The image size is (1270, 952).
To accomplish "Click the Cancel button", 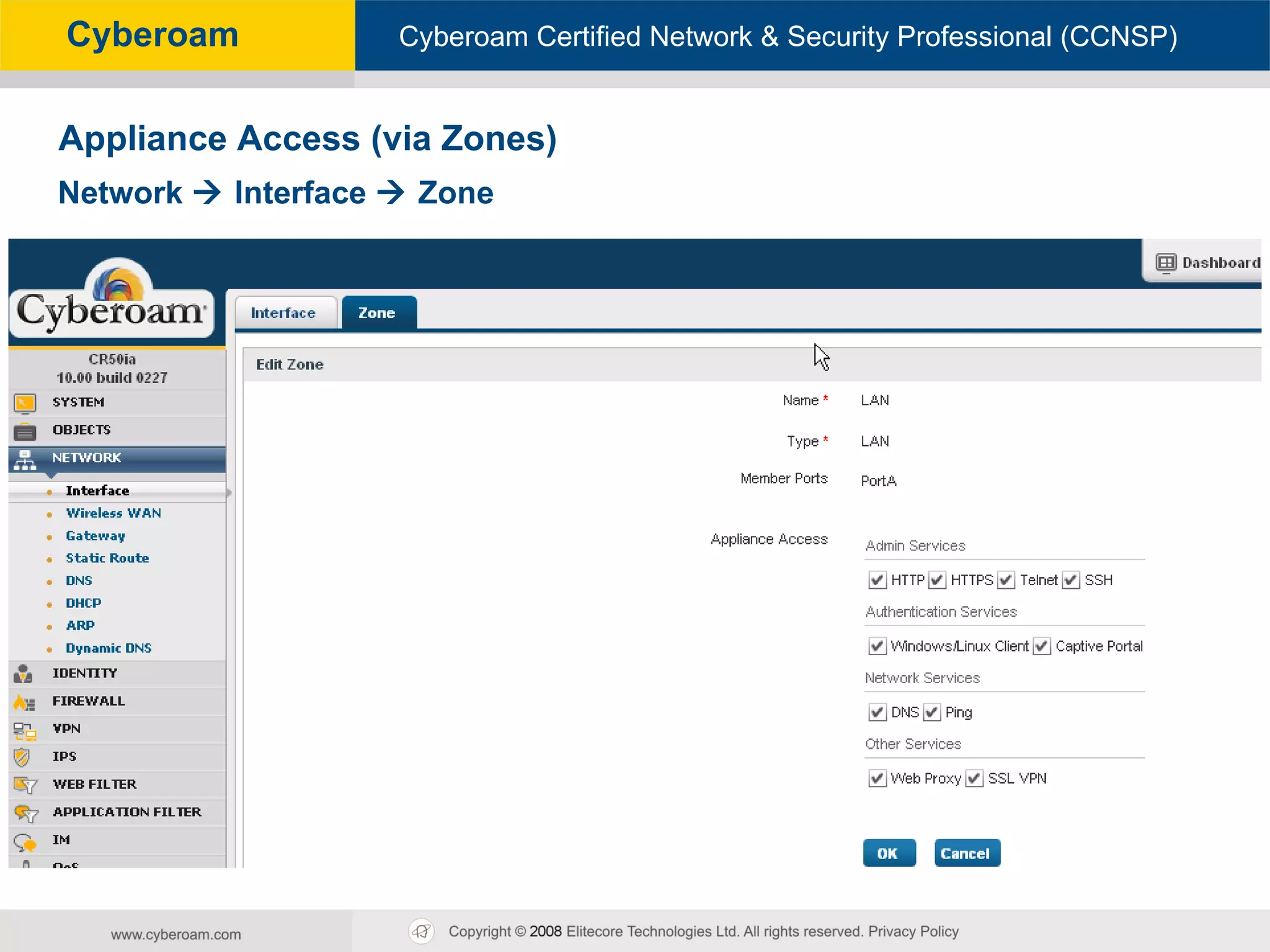I will pos(967,853).
